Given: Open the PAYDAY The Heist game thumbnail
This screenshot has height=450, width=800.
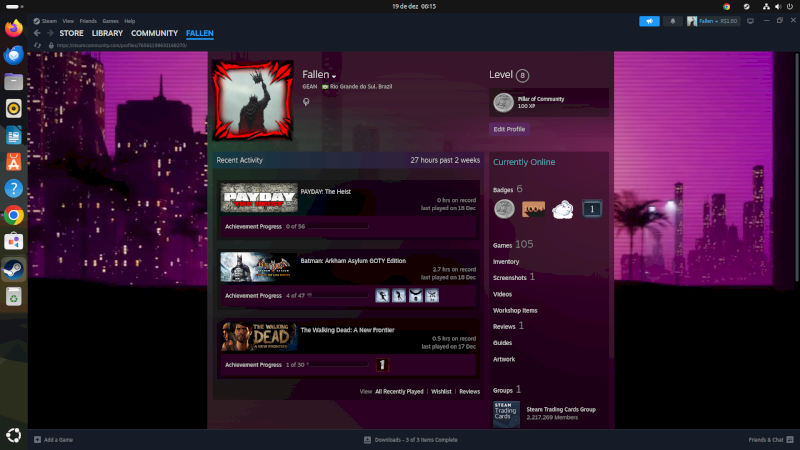Looking at the screenshot, I should point(259,197).
